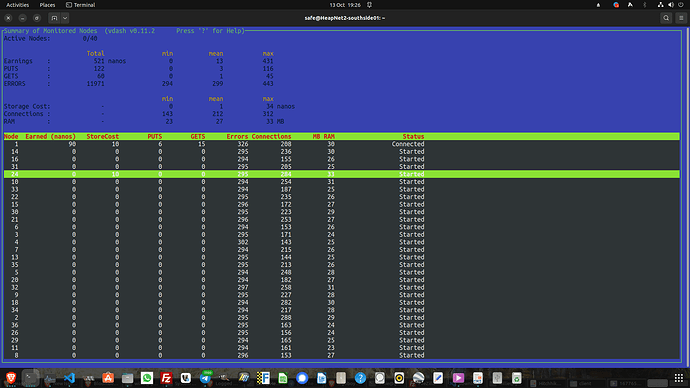Open the clock and calendar panel
The width and height of the screenshot is (690, 388).
point(345,5)
